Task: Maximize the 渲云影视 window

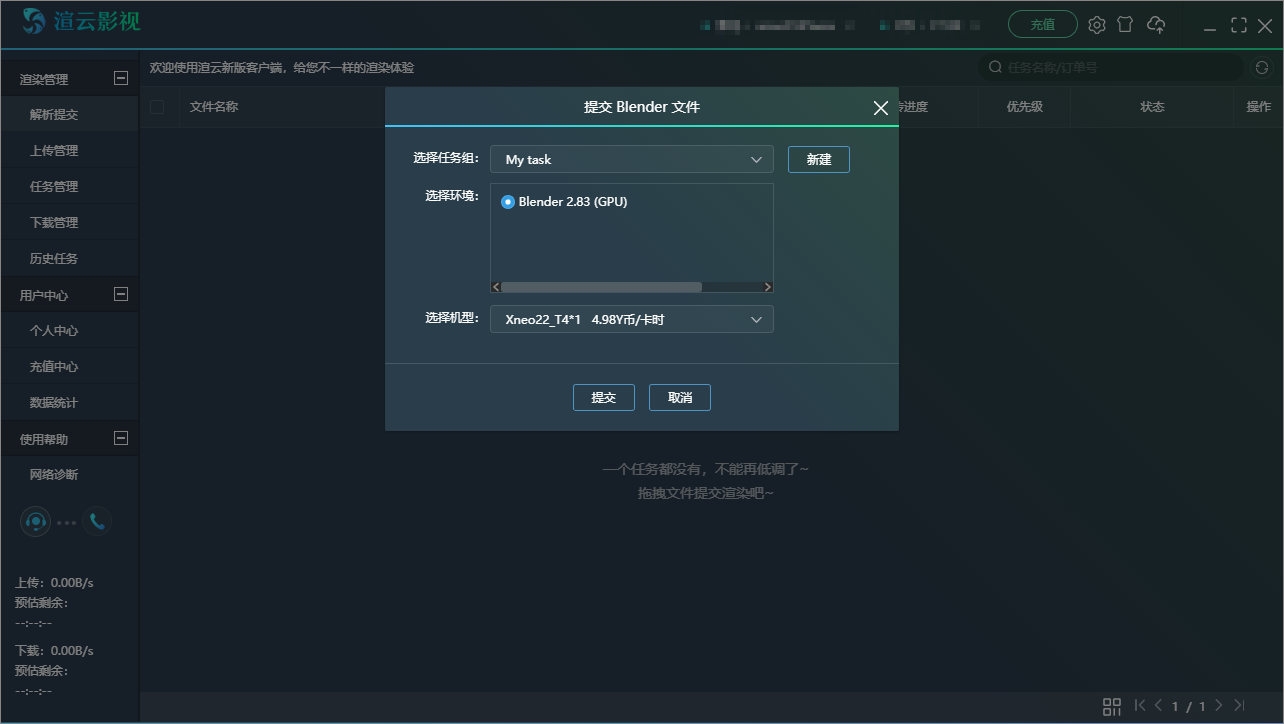Action: point(1239,25)
